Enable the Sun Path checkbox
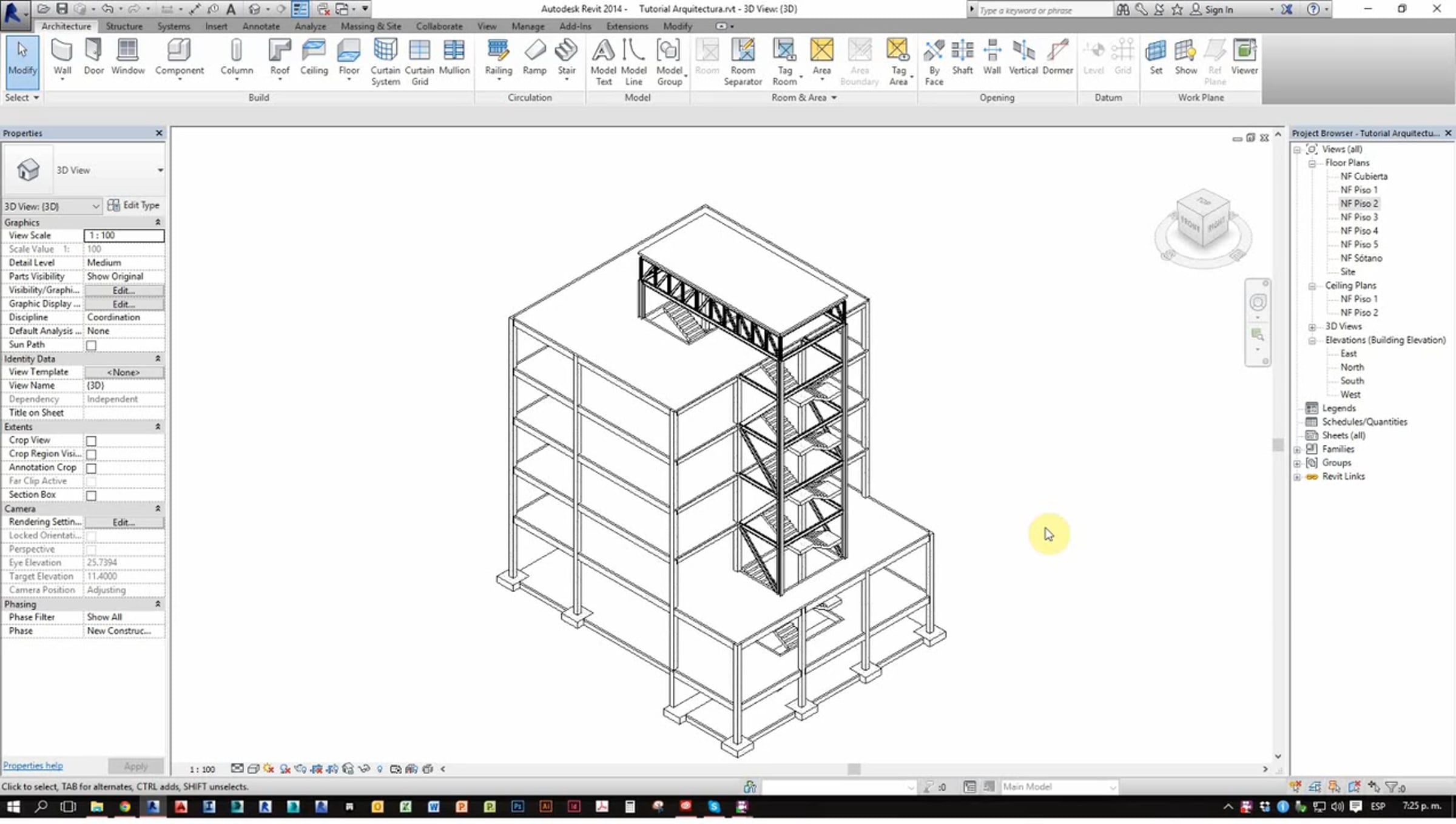The width and height of the screenshot is (1456, 824). [x=91, y=345]
